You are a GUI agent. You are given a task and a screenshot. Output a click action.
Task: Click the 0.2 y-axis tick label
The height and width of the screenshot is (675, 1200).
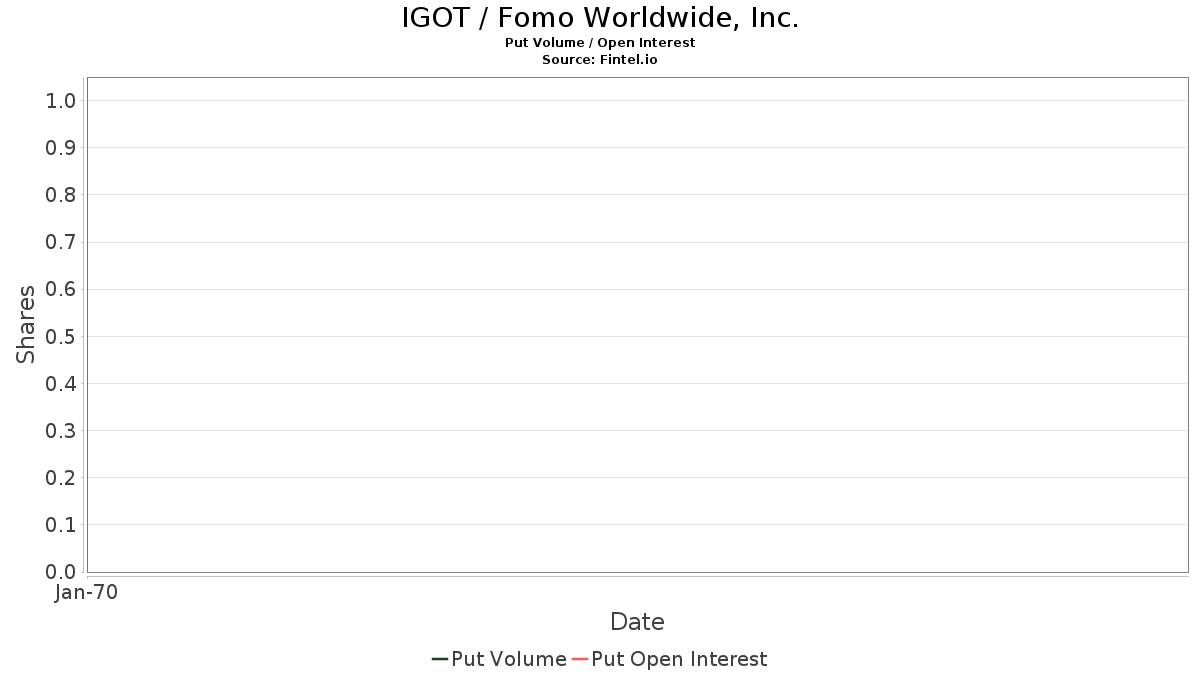(x=61, y=478)
